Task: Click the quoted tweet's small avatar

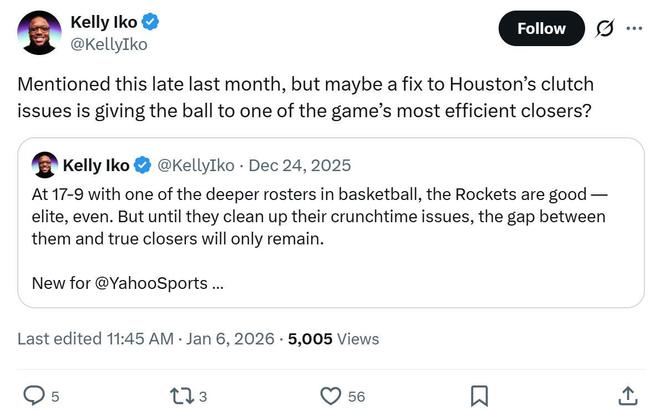Action: click(x=44, y=165)
